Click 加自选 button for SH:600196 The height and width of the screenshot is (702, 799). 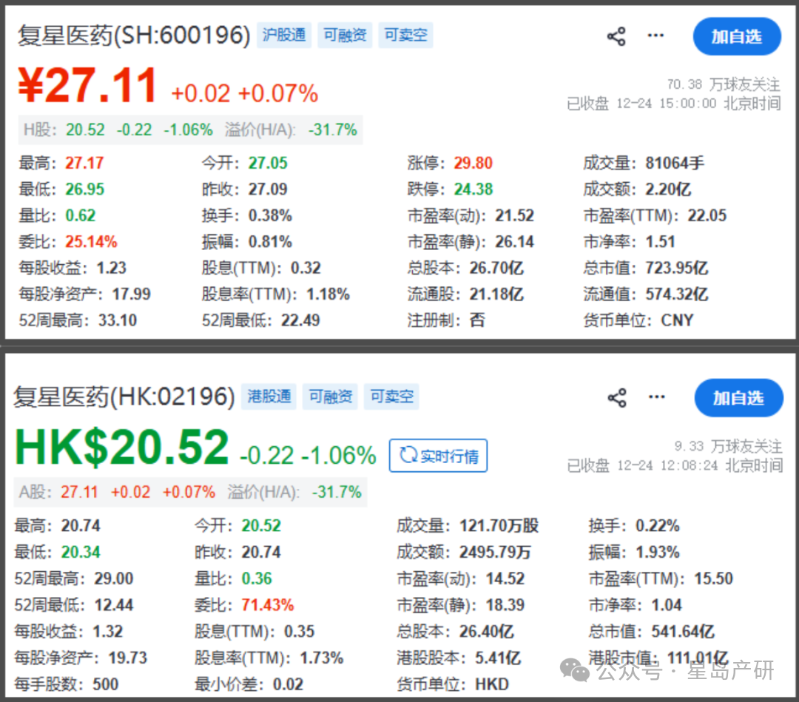point(736,37)
